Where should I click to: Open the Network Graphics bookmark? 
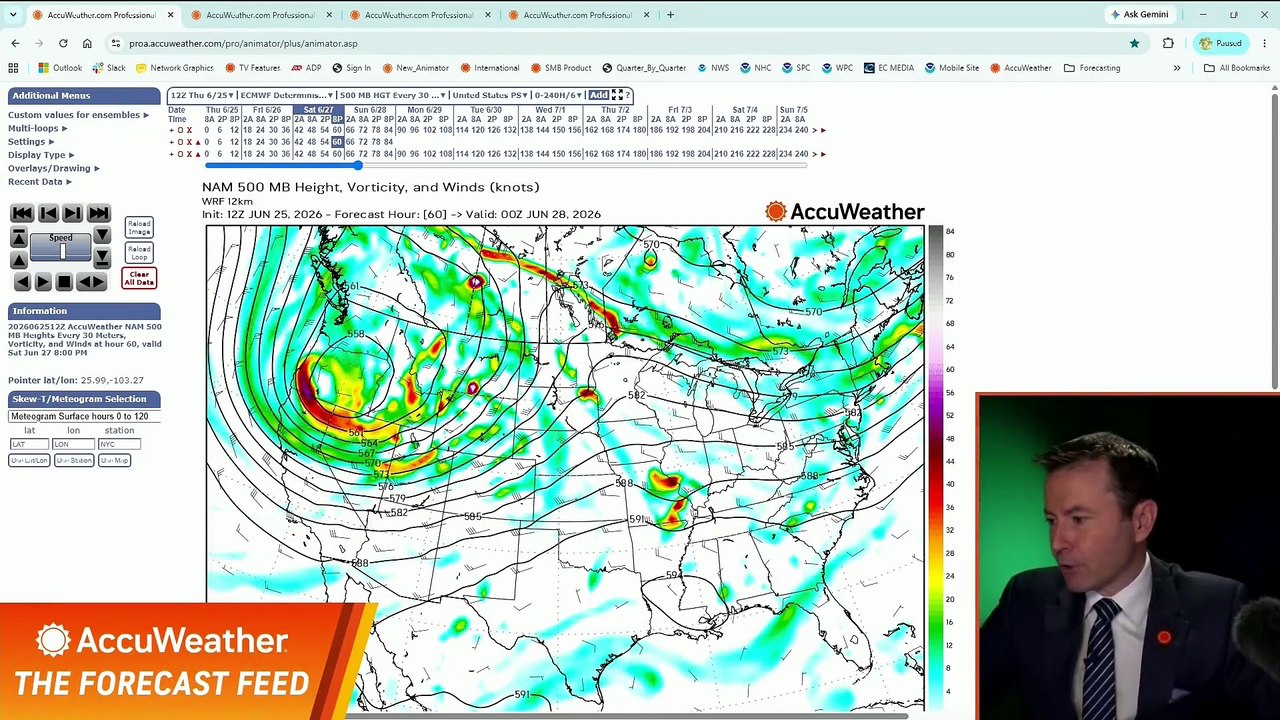coord(174,68)
